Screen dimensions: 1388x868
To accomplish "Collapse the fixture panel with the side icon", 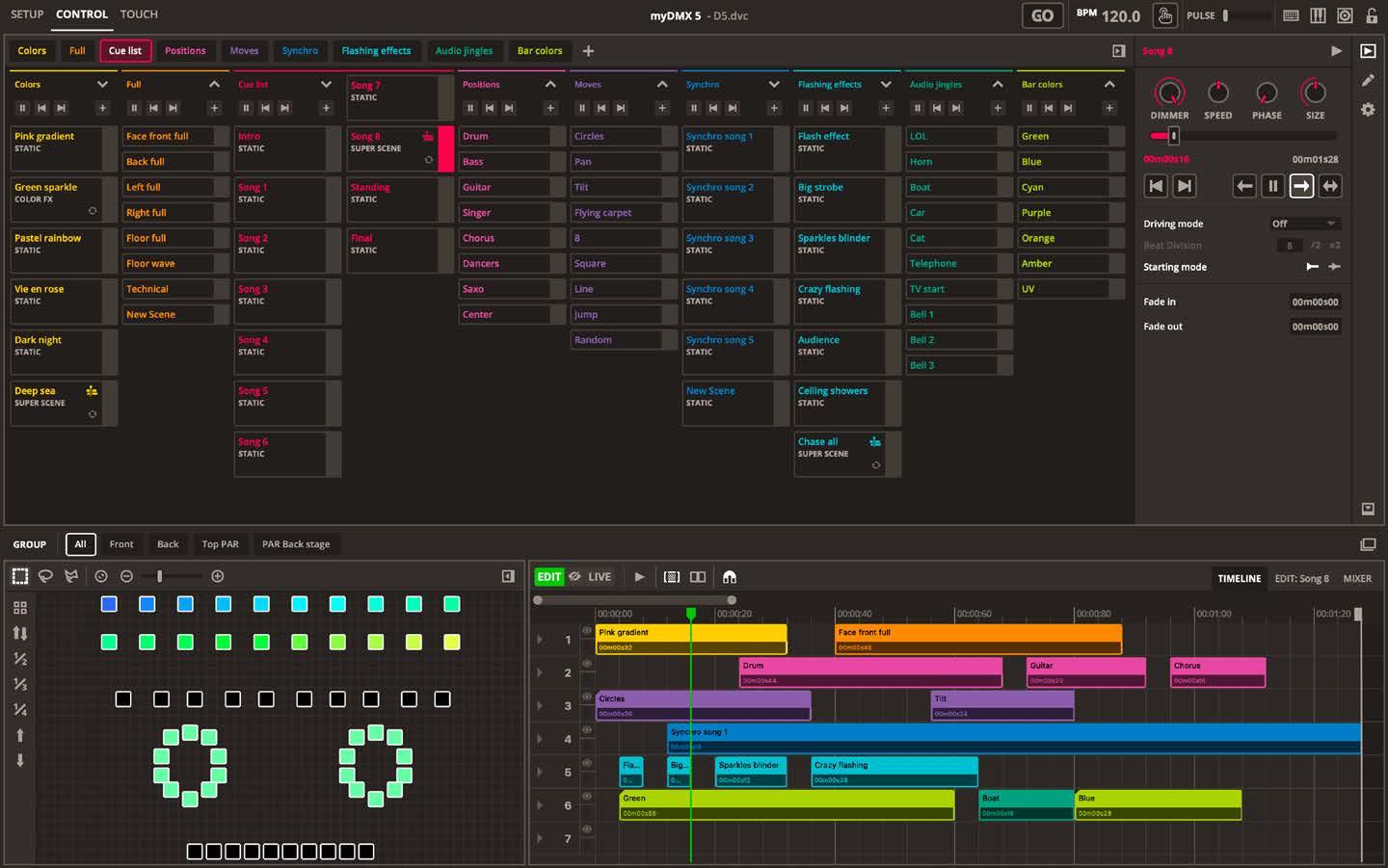I will point(508,576).
